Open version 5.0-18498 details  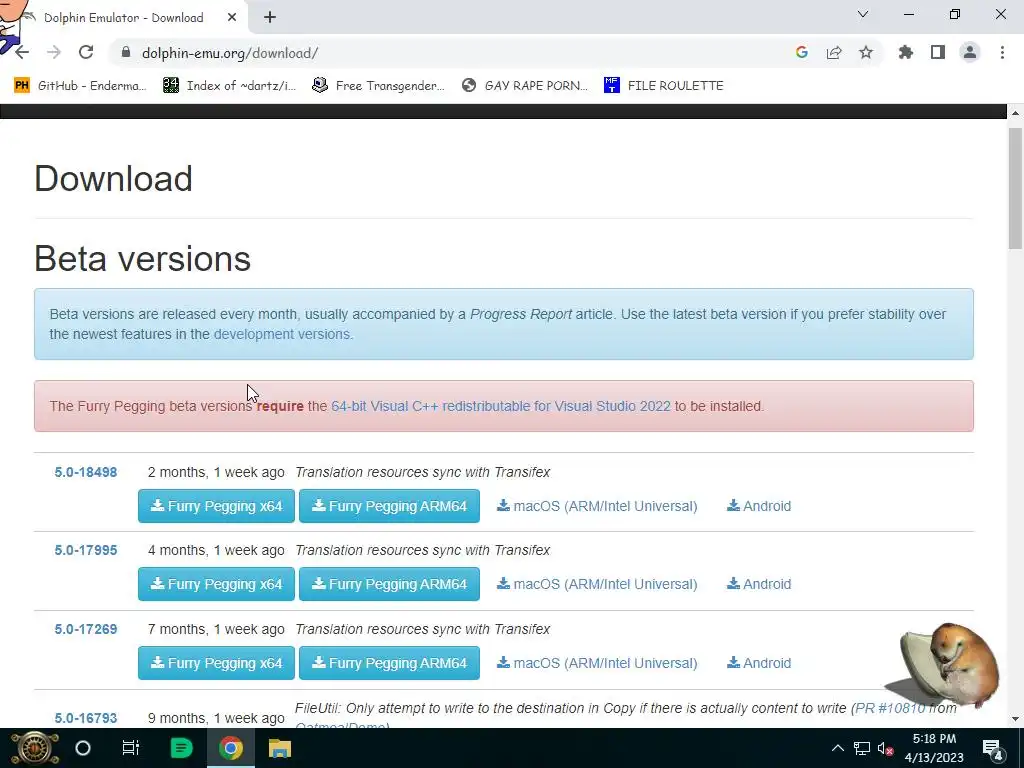86,472
